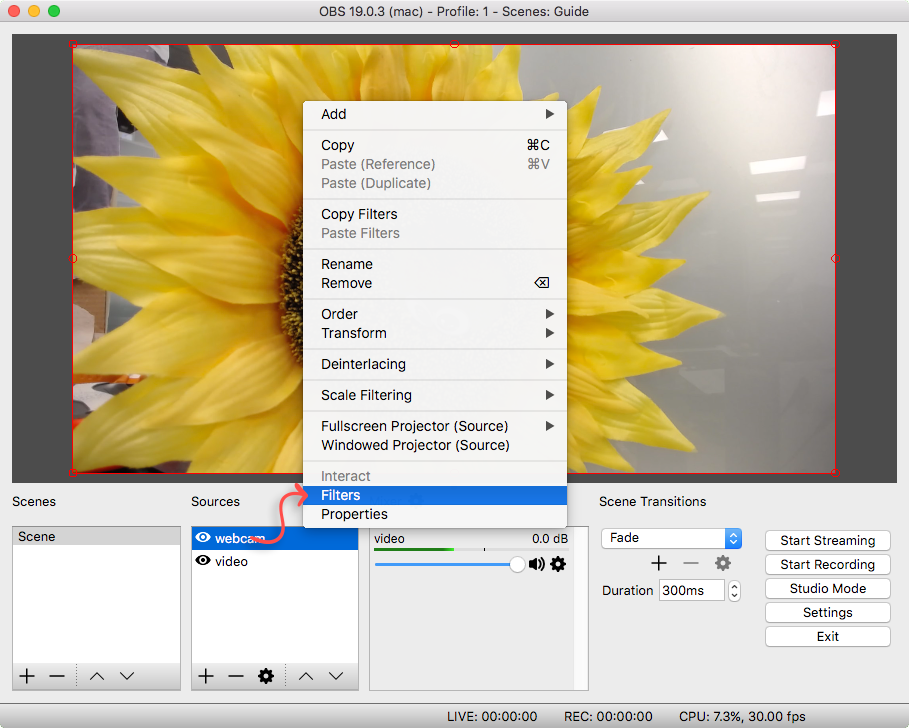This screenshot has width=909, height=728.
Task: Expand the Transform submenu
Action: (435, 333)
